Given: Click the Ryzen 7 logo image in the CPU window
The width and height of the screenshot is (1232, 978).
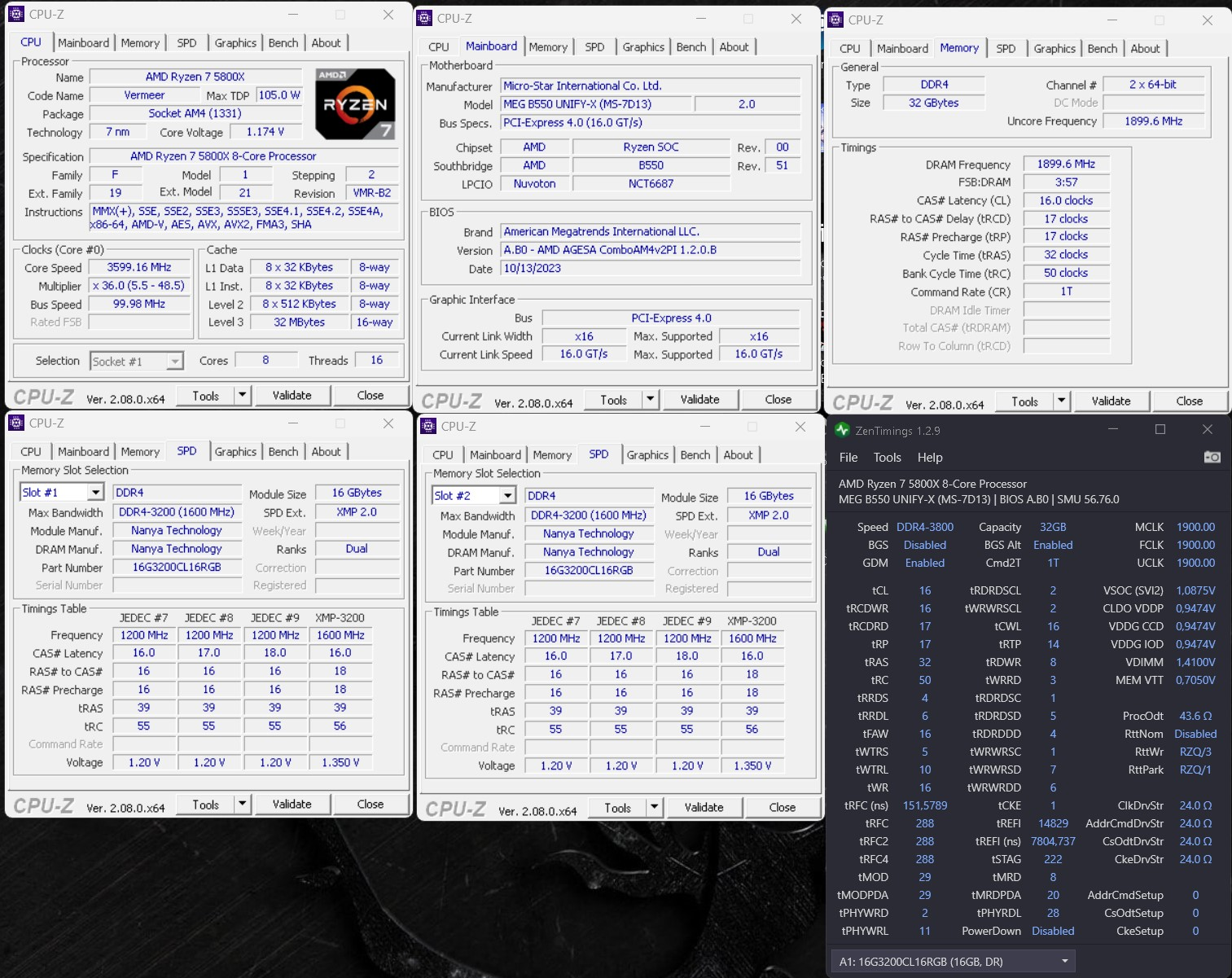Looking at the screenshot, I should tap(355, 104).
